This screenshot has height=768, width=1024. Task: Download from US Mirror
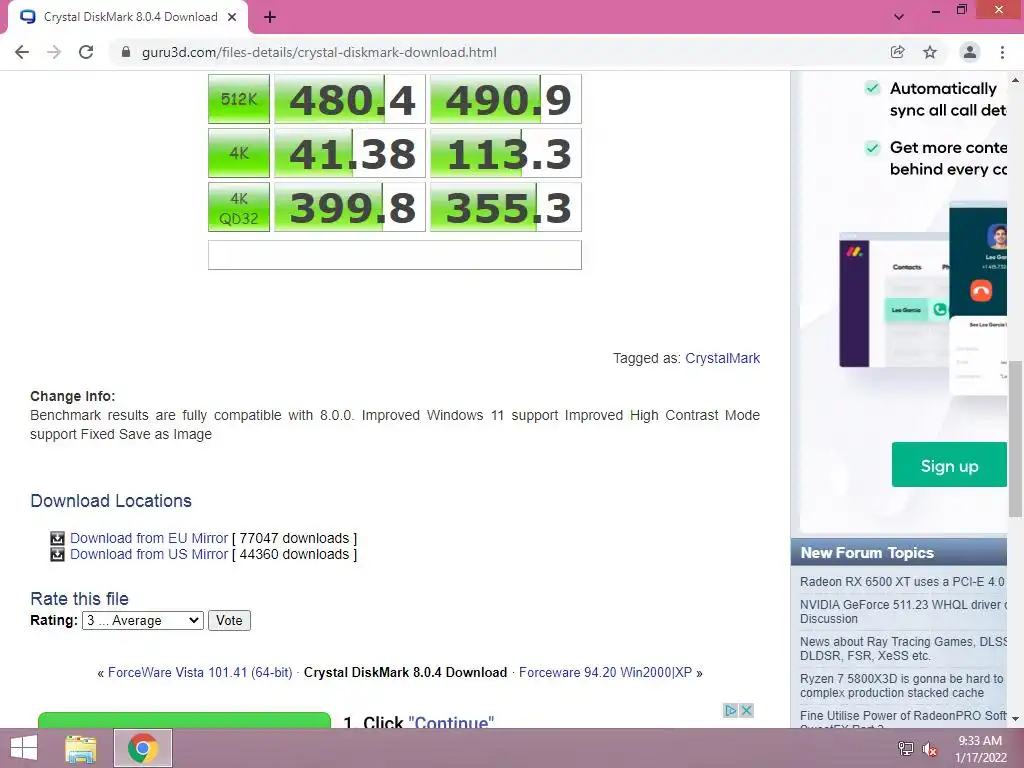(x=149, y=554)
